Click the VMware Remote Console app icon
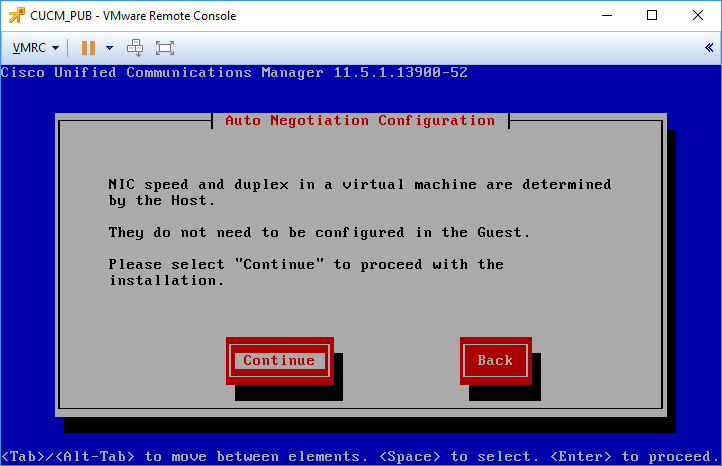Screen dimensions: 722x466 (17, 15)
